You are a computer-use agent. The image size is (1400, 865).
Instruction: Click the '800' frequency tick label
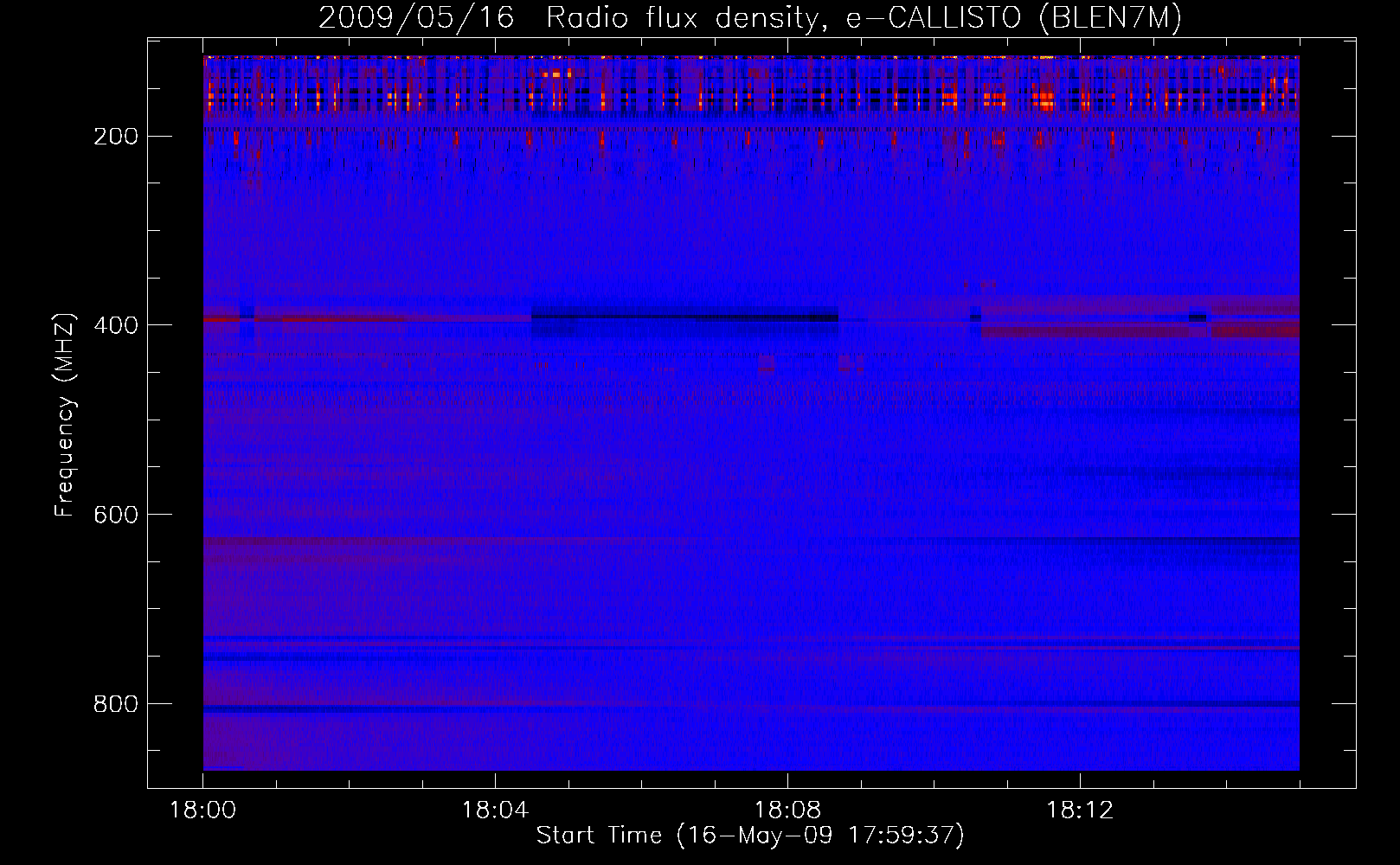click(116, 704)
